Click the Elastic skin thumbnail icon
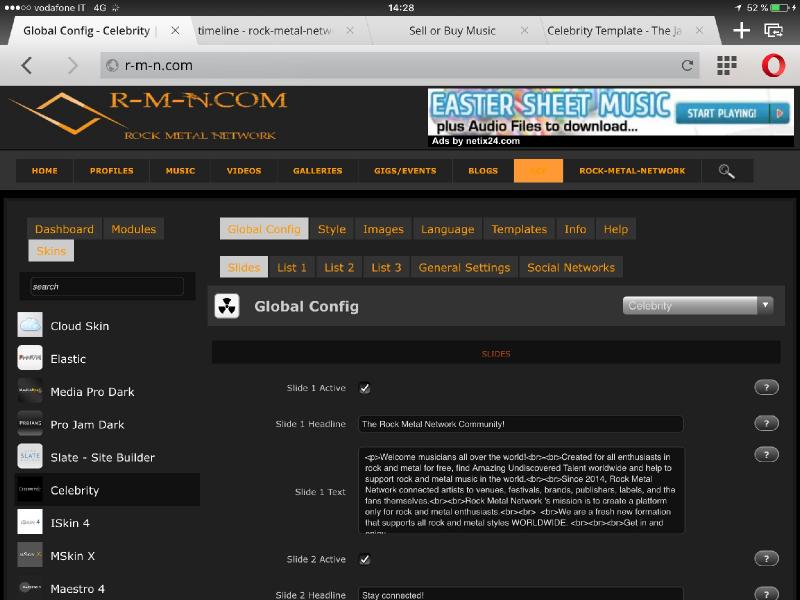The image size is (800, 600). 30,358
